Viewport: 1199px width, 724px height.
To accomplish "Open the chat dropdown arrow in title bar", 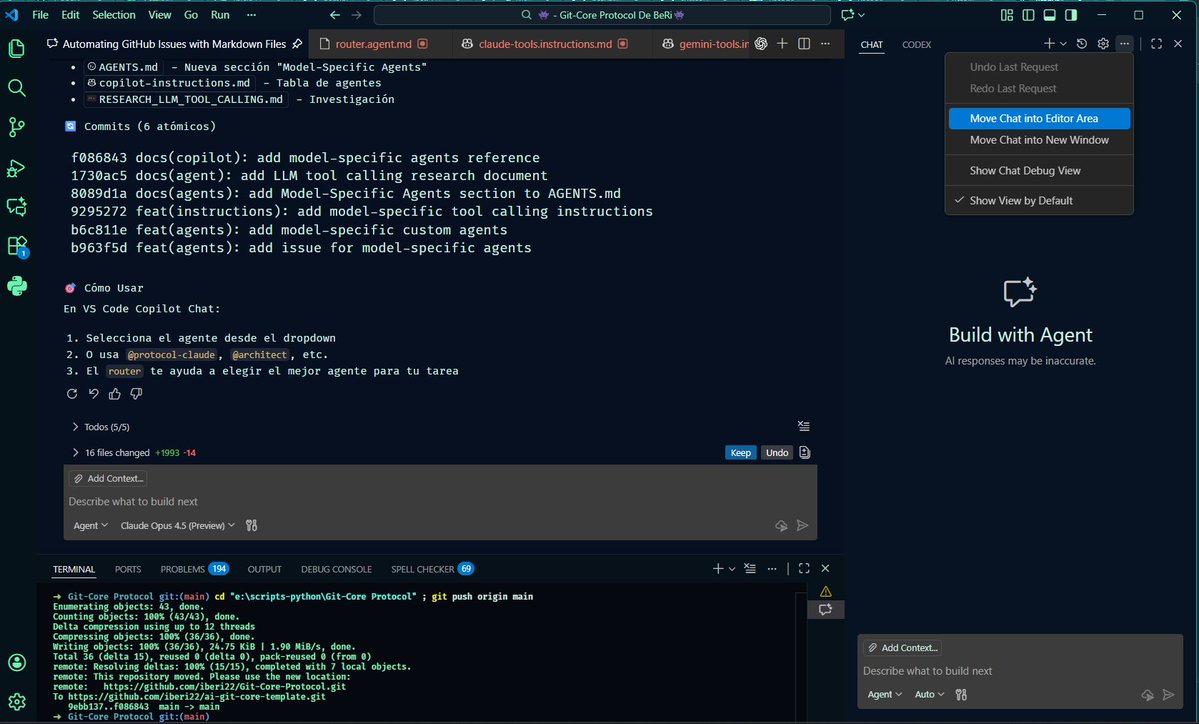I will coord(862,15).
